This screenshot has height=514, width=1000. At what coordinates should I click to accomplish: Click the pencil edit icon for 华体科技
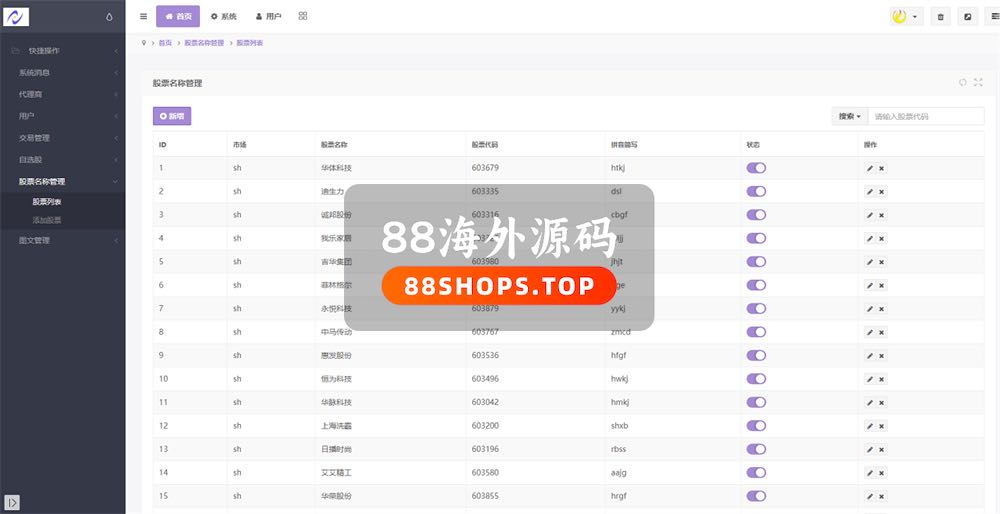click(x=870, y=168)
